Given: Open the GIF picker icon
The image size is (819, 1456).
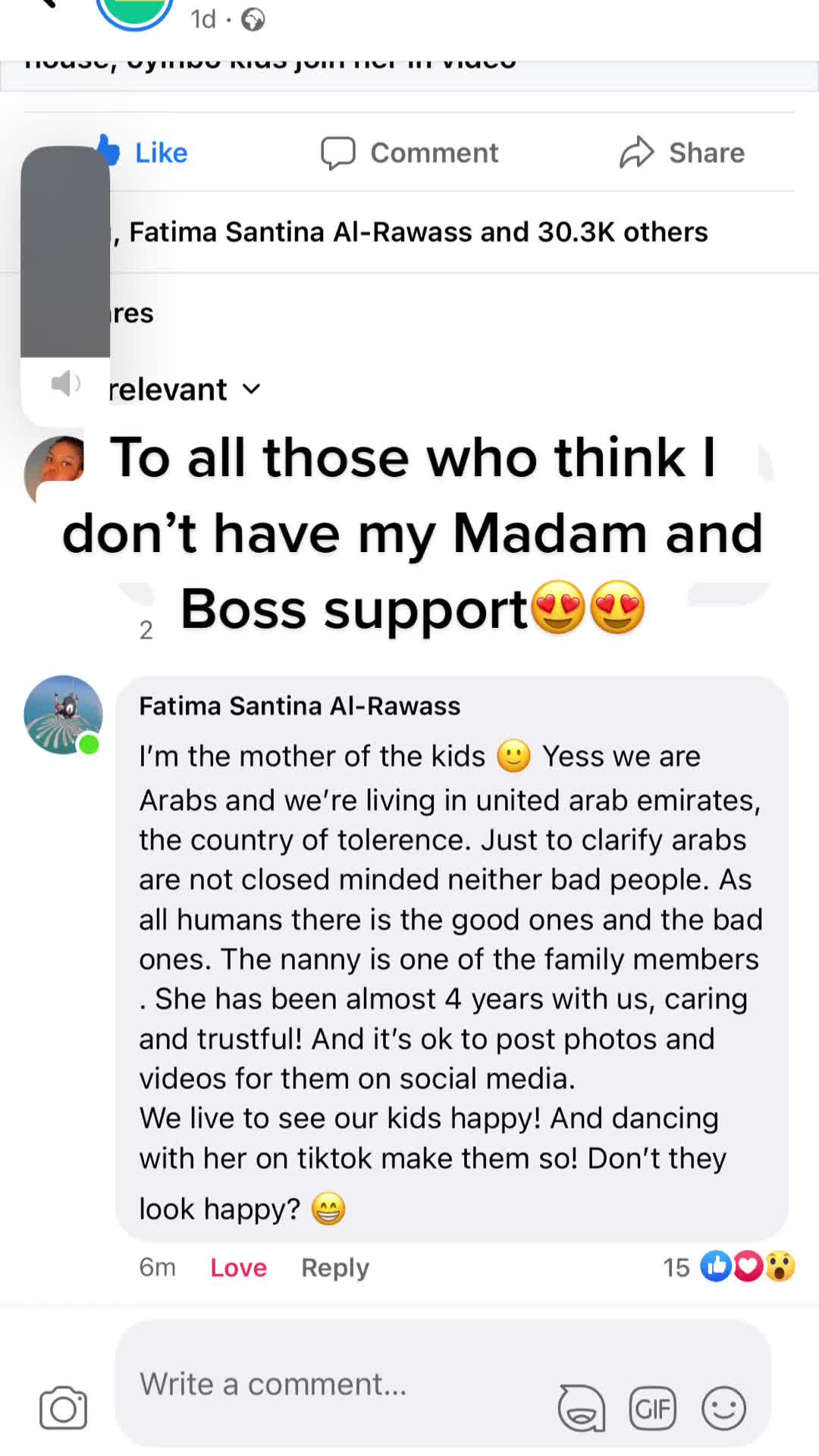Looking at the screenshot, I should (652, 1408).
